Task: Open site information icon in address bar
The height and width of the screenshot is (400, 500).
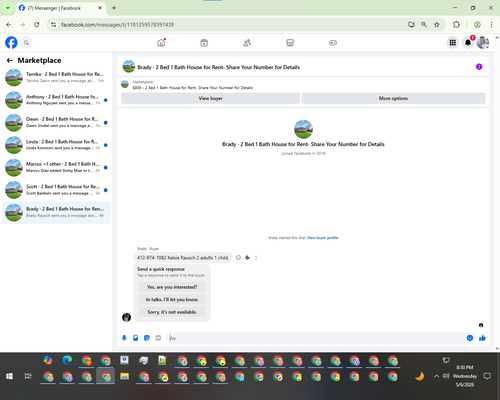Action: click(x=53, y=24)
